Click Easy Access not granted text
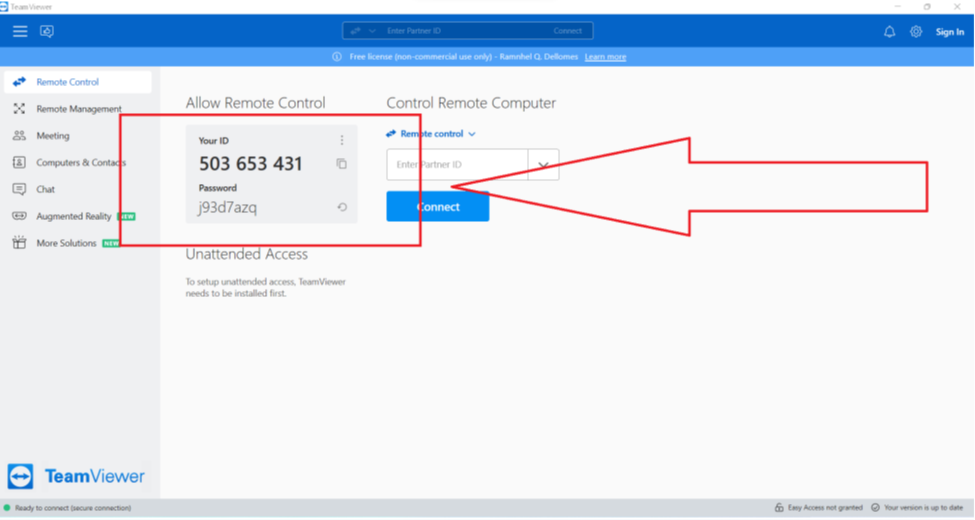The height and width of the screenshot is (520, 975). coord(825,508)
